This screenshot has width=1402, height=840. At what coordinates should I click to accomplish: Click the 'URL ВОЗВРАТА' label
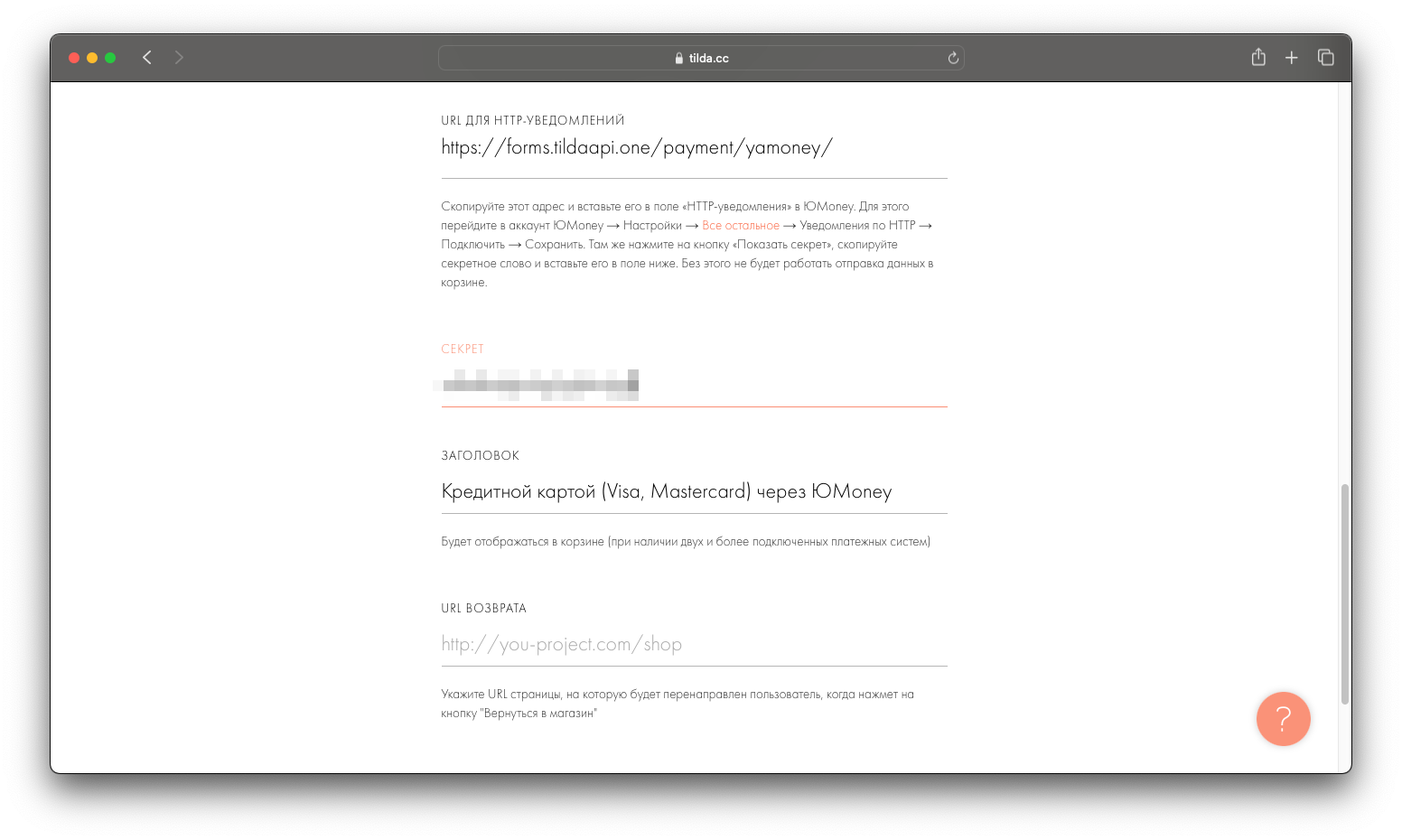(x=484, y=609)
